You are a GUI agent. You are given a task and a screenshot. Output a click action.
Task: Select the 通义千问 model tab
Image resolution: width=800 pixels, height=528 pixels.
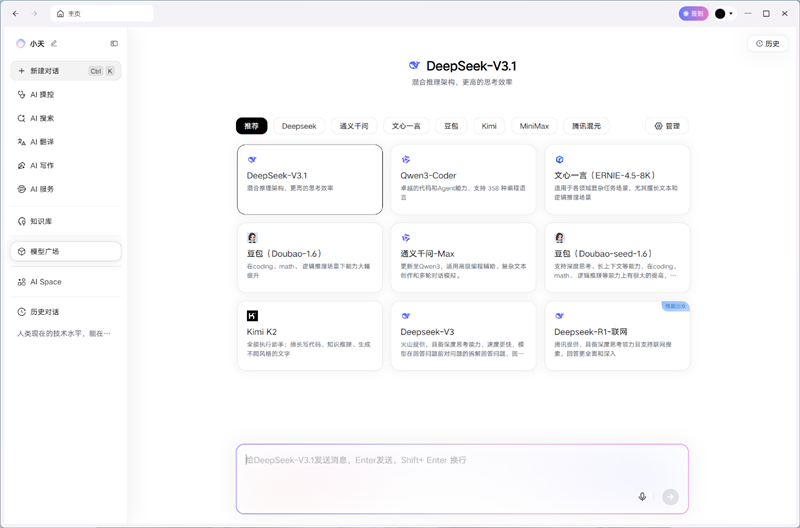point(354,126)
